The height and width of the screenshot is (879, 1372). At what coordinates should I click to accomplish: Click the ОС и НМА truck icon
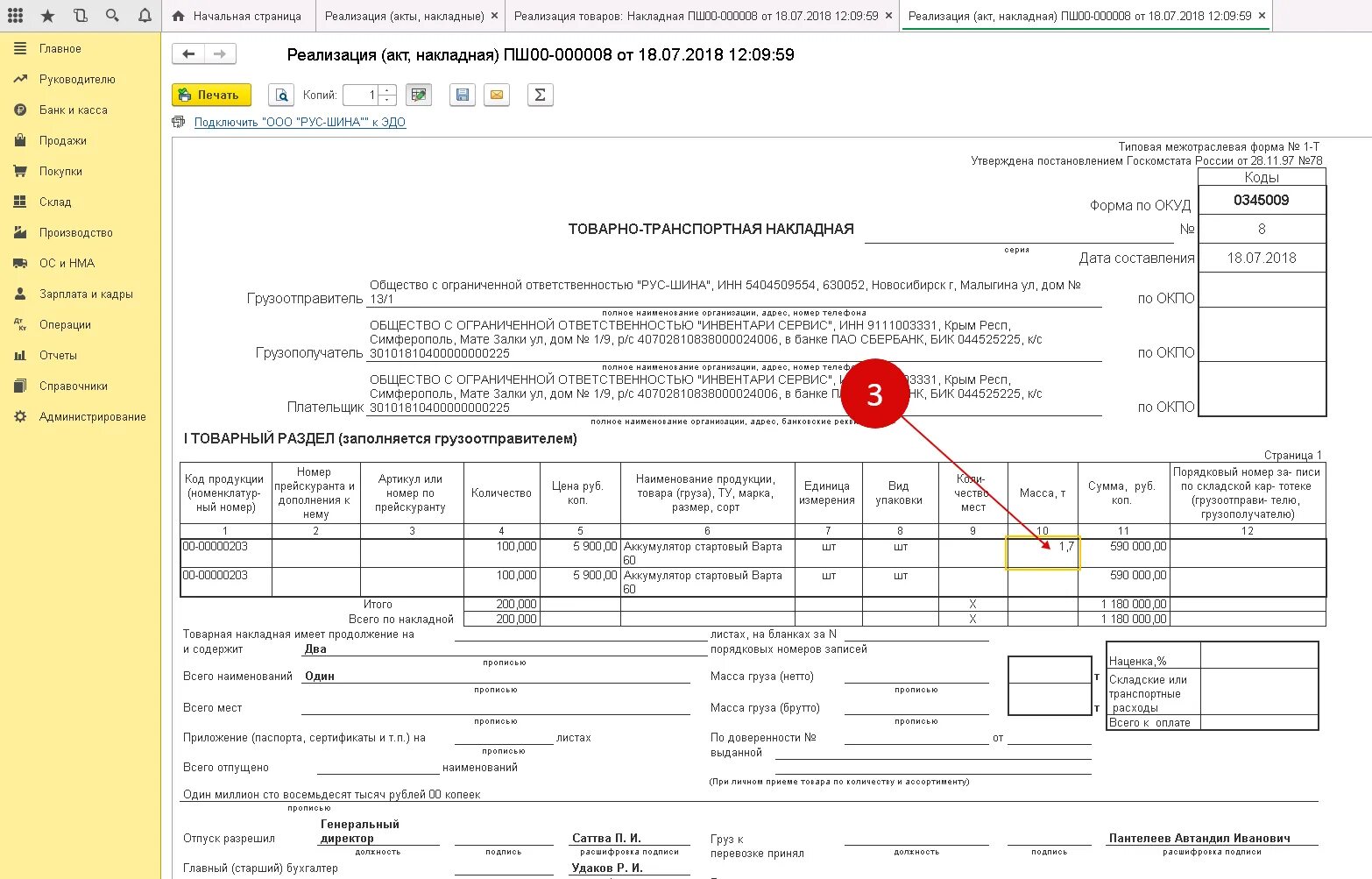[x=20, y=264]
